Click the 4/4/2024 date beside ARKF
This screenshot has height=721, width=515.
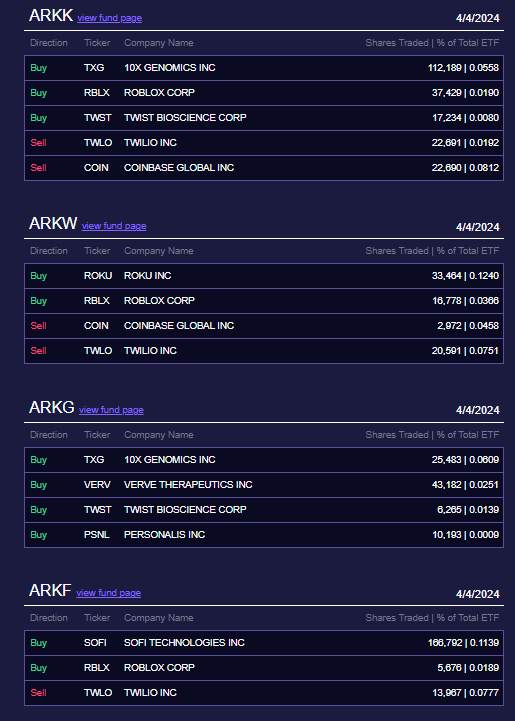tap(478, 594)
